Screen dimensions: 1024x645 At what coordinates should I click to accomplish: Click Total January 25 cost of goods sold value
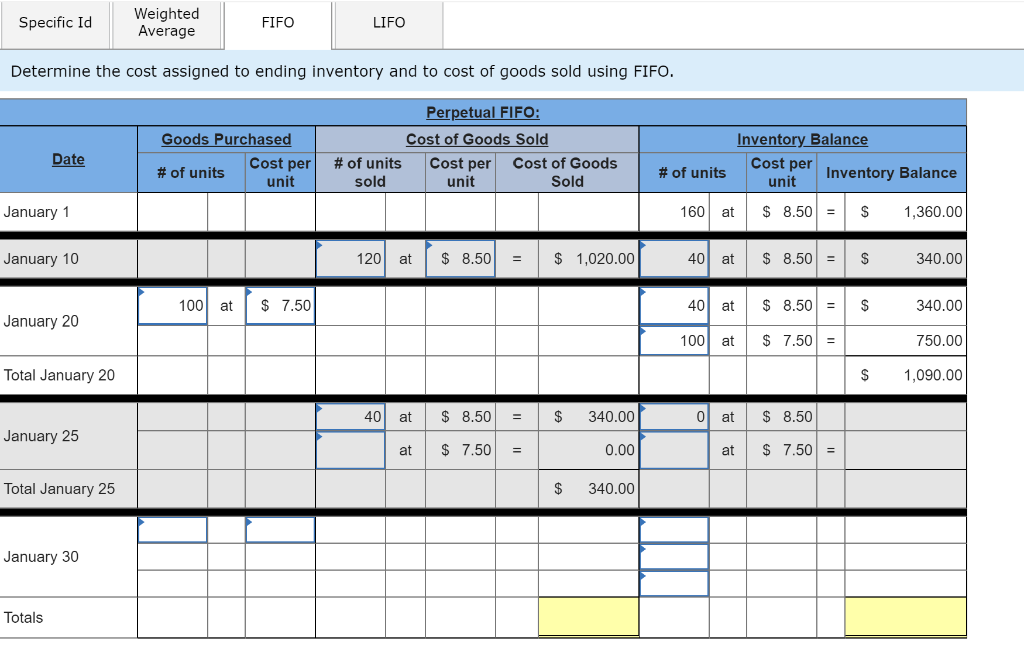611,489
